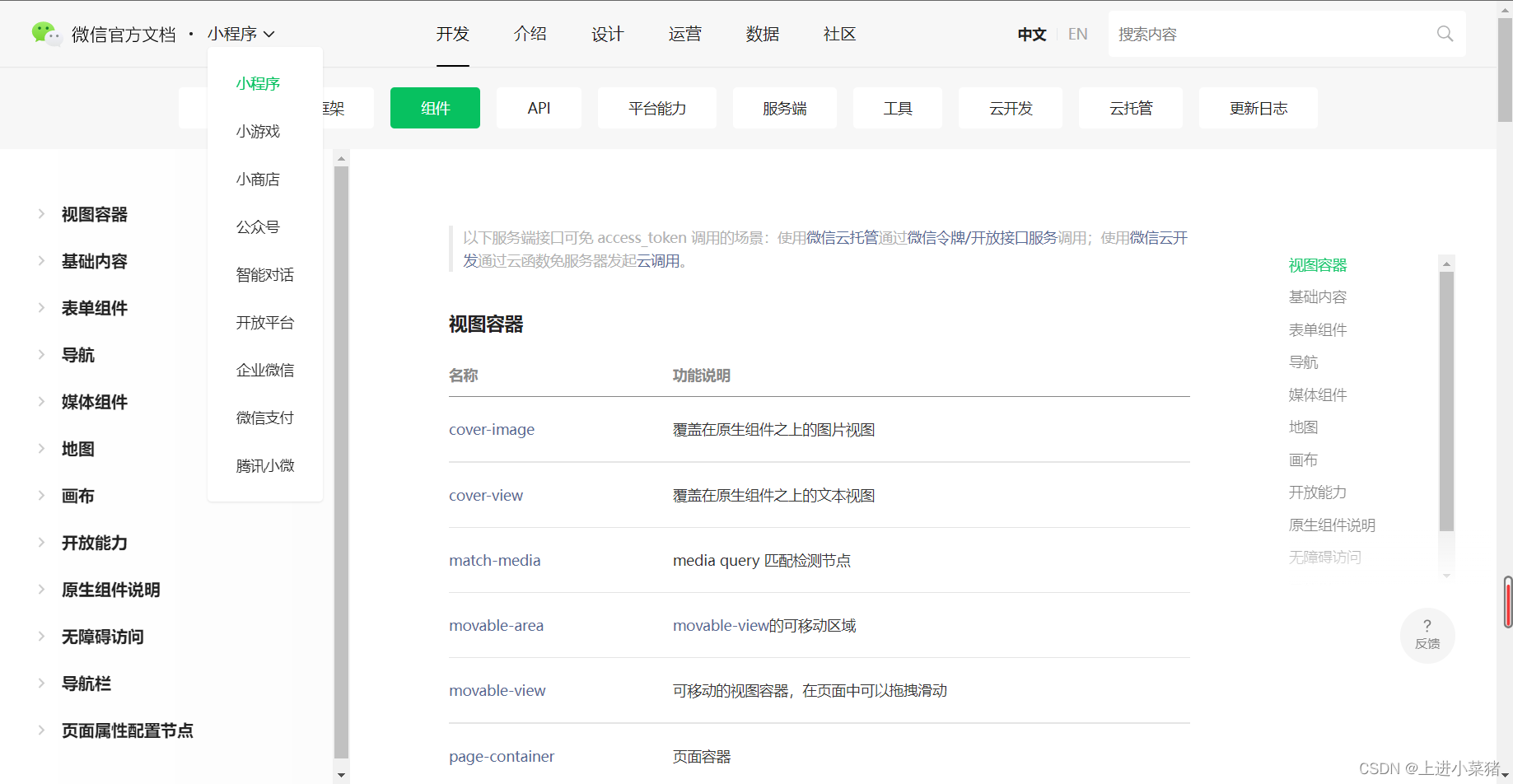Open the 介绍 top navigation tab

tap(530, 34)
